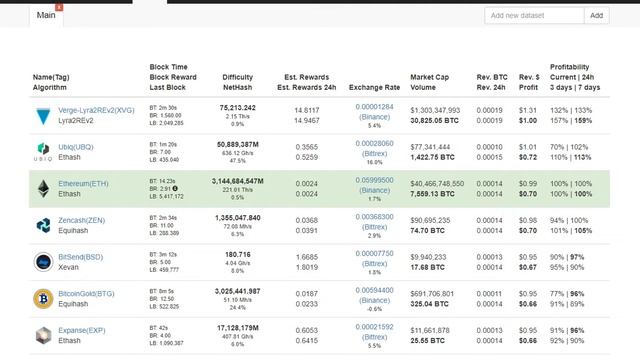The height and width of the screenshot is (360, 640).
Task: Click the (Bittrex) link in Expanse row
Action: (374, 338)
